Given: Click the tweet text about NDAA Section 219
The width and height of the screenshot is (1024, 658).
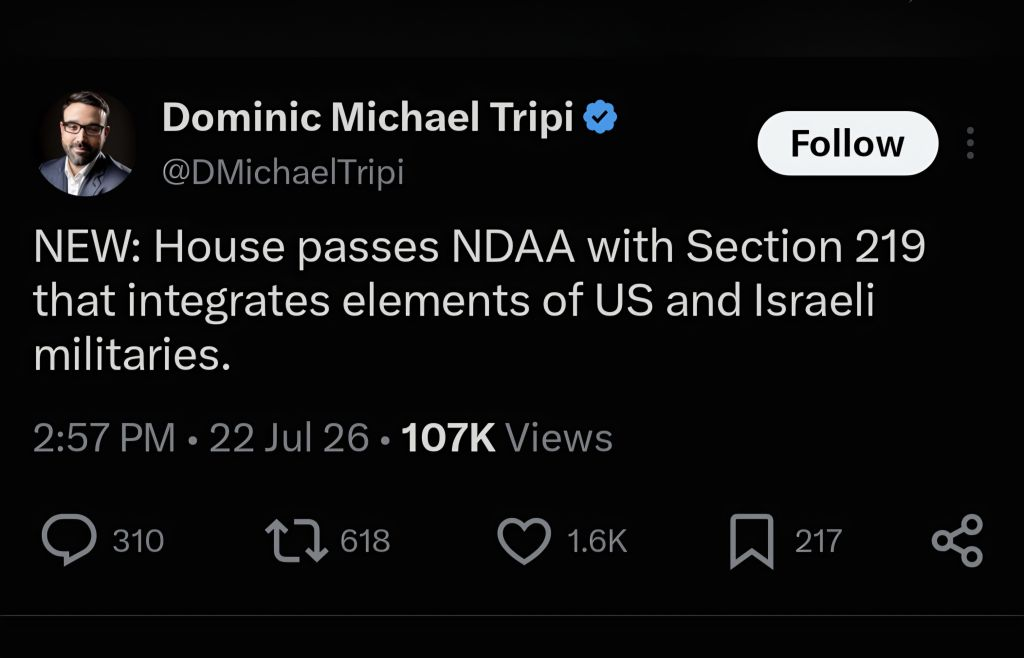Looking at the screenshot, I should pos(479,300).
